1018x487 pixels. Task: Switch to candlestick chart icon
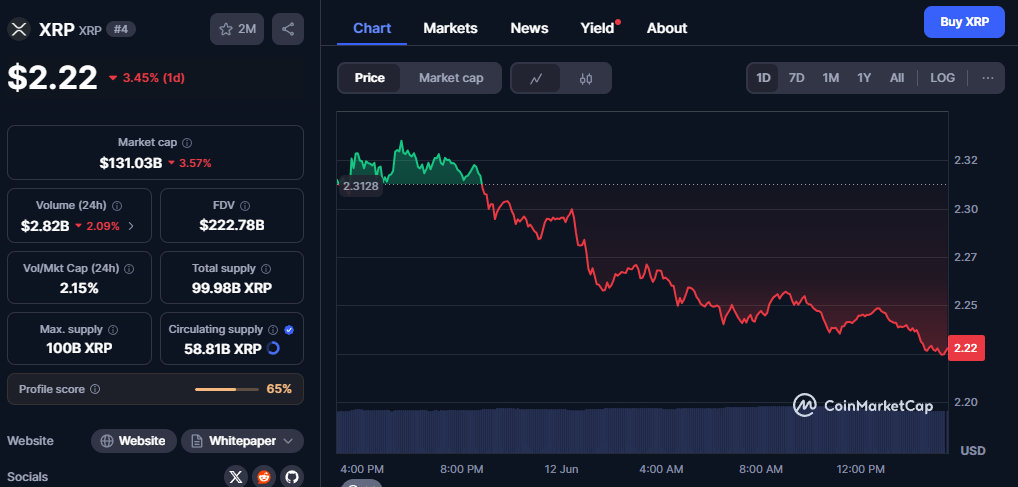pyautogui.click(x=586, y=79)
